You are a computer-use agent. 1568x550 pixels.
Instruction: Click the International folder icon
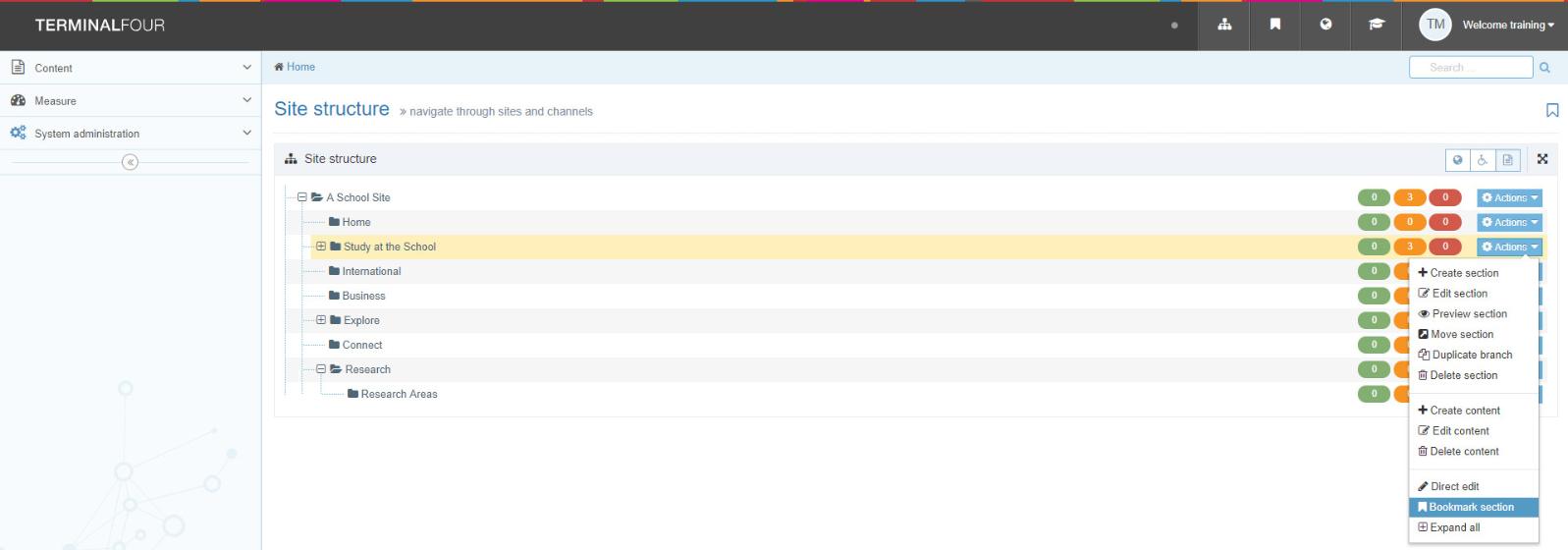click(x=334, y=271)
